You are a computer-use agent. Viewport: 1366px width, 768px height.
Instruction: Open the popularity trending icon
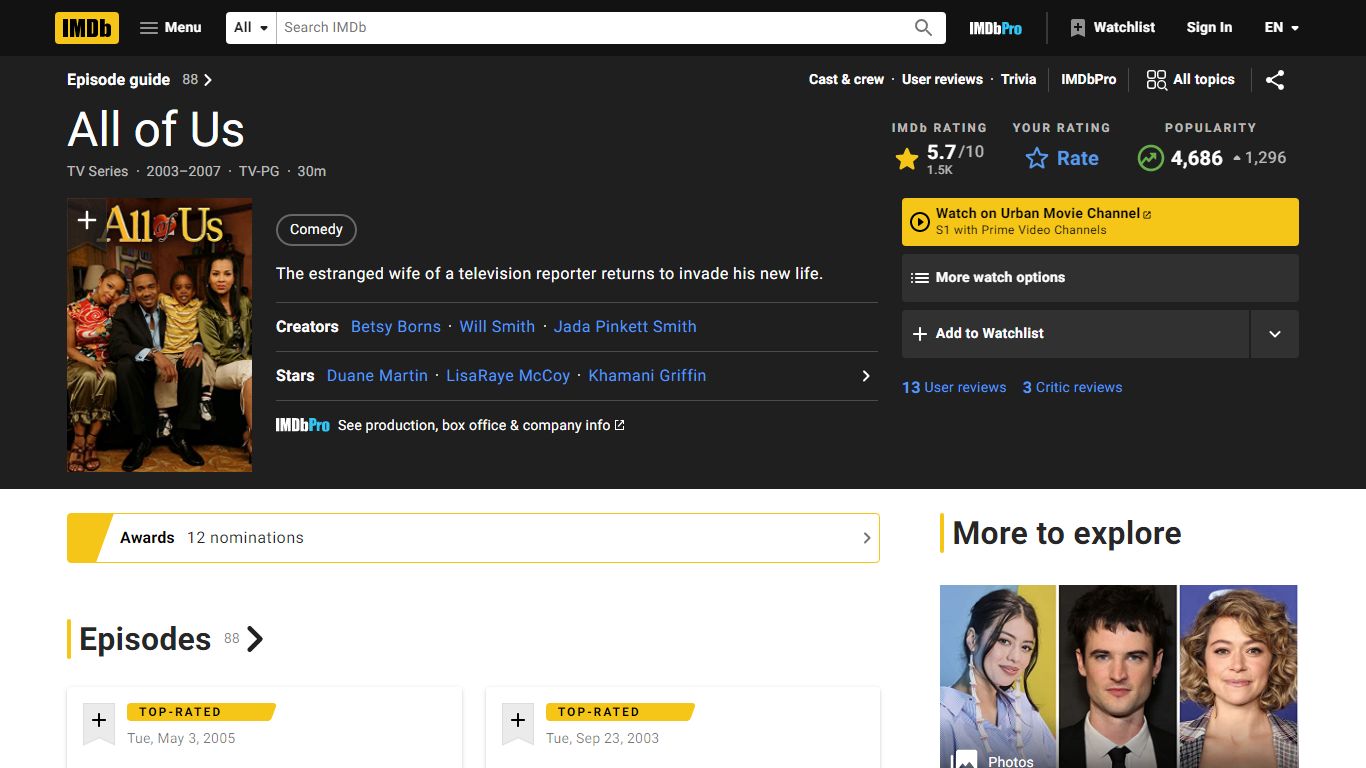(1151, 158)
